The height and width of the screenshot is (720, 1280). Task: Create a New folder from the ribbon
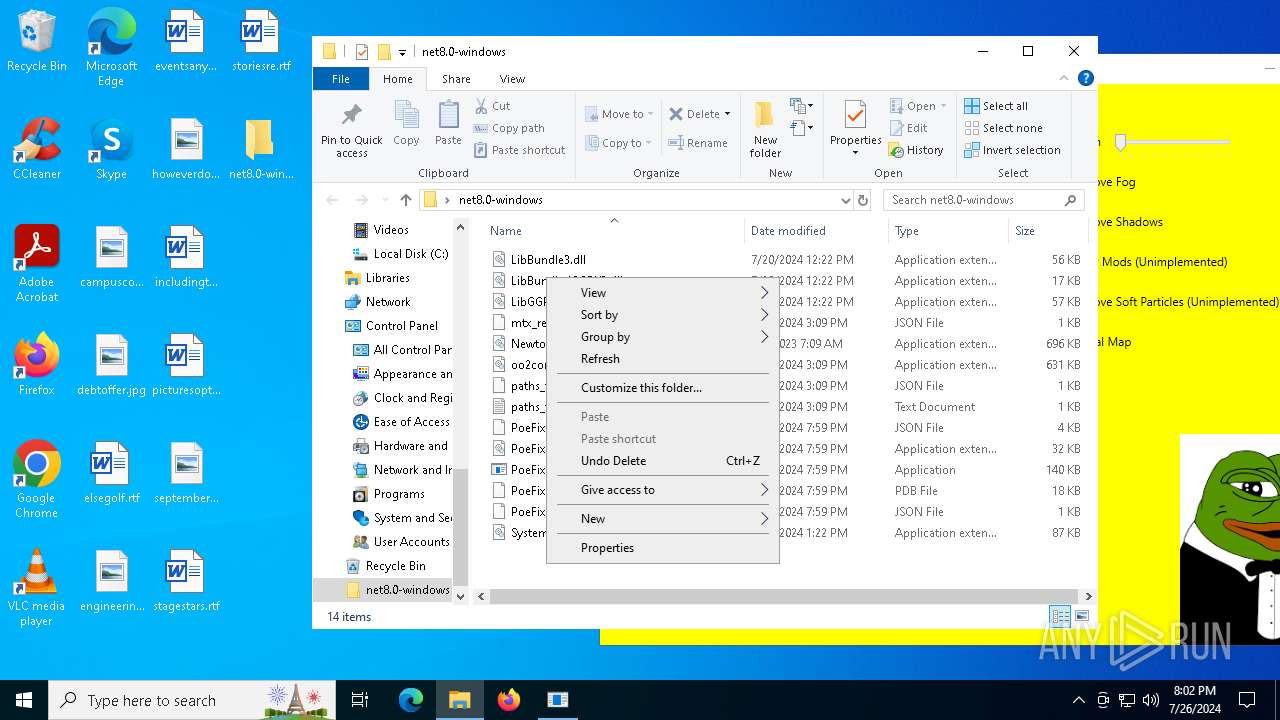click(765, 128)
